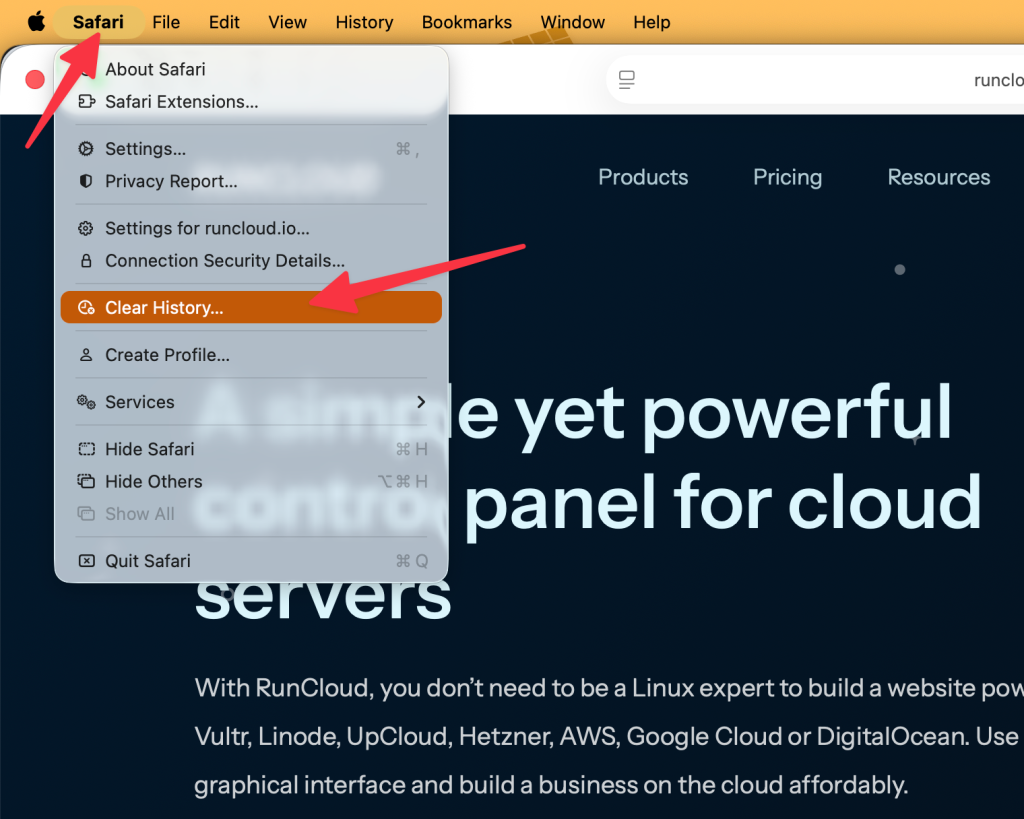Click the clock icon next to Clear History
Viewport: 1024px width, 819px height.
[88, 307]
